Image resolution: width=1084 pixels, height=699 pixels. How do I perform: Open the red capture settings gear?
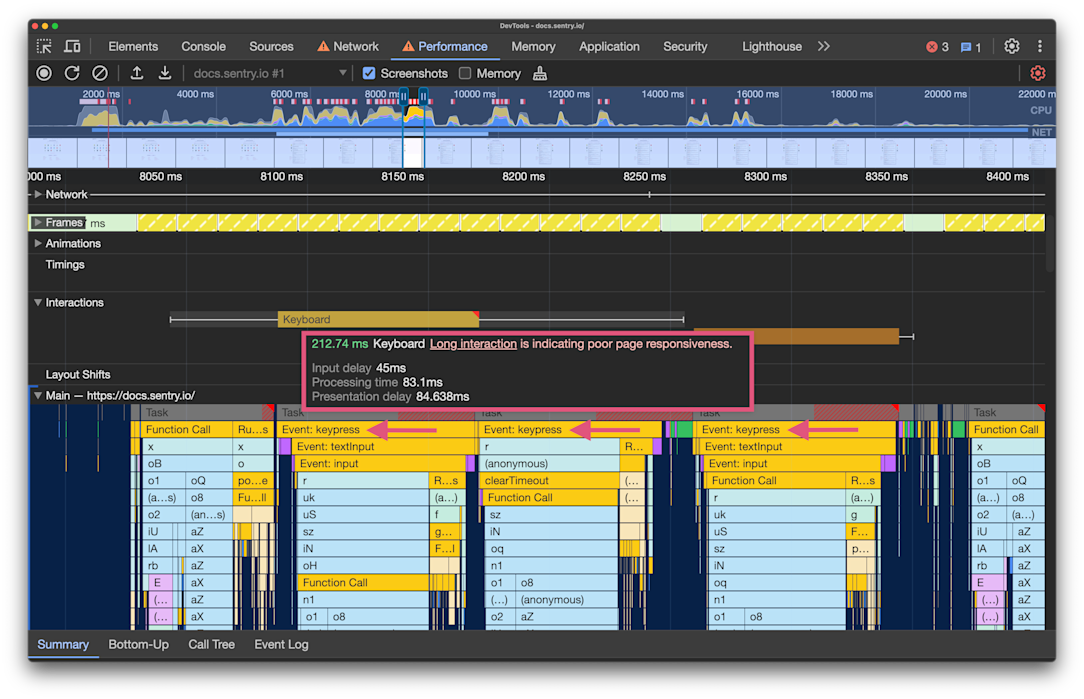(1037, 73)
